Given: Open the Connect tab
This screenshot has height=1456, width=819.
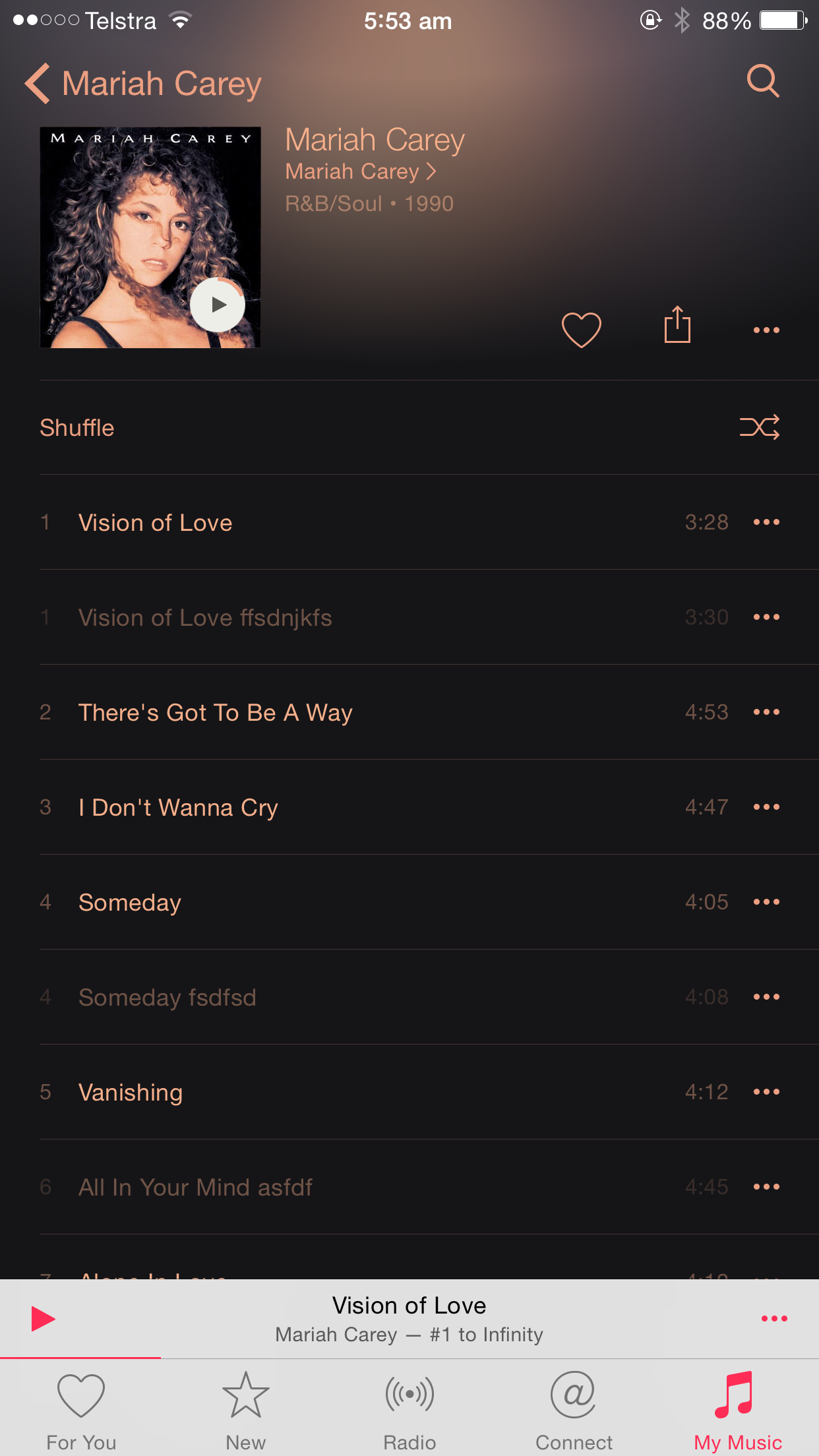Looking at the screenshot, I should (574, 1411).
